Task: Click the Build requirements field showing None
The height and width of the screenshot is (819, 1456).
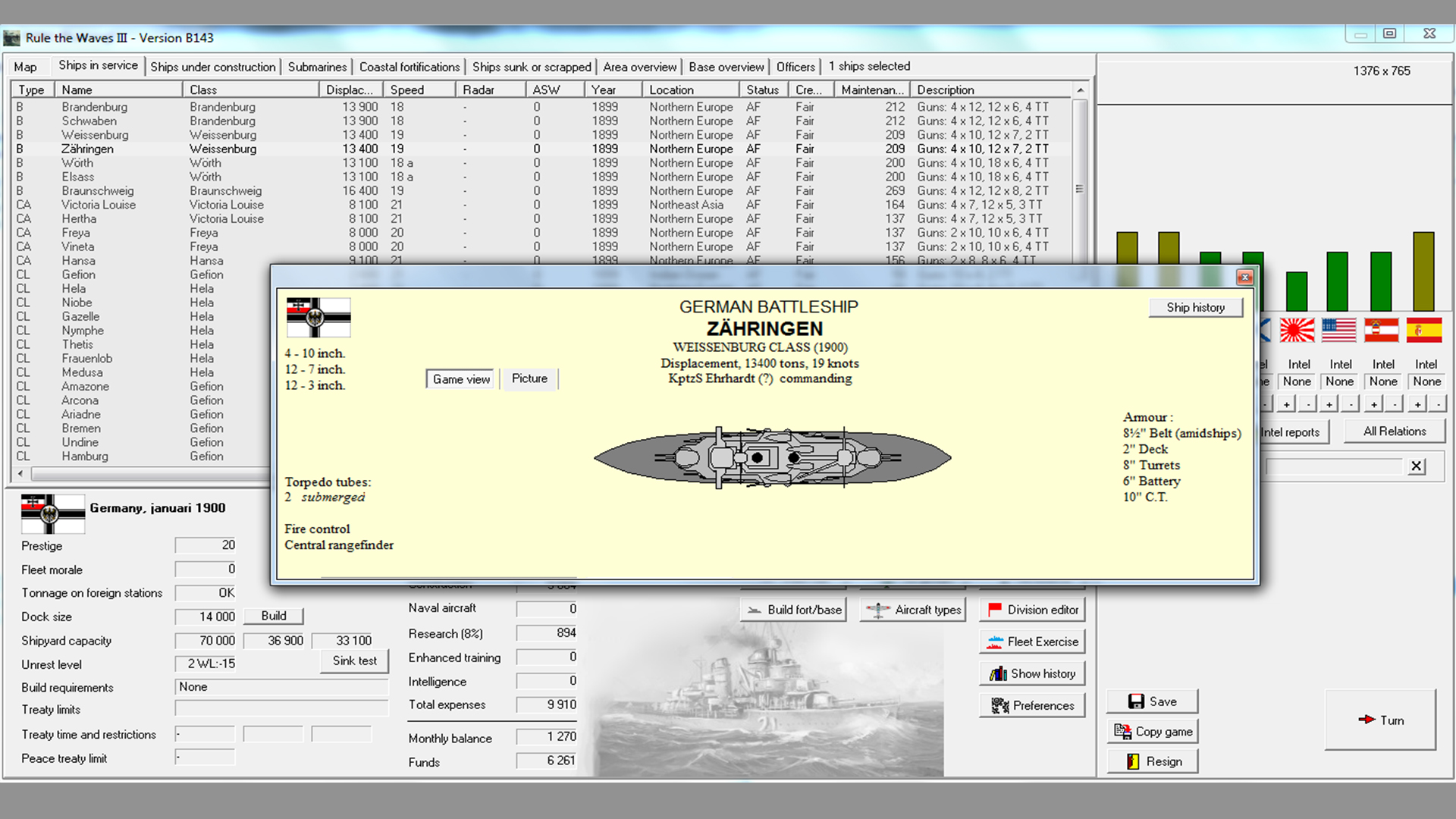Action: point(281,687)
